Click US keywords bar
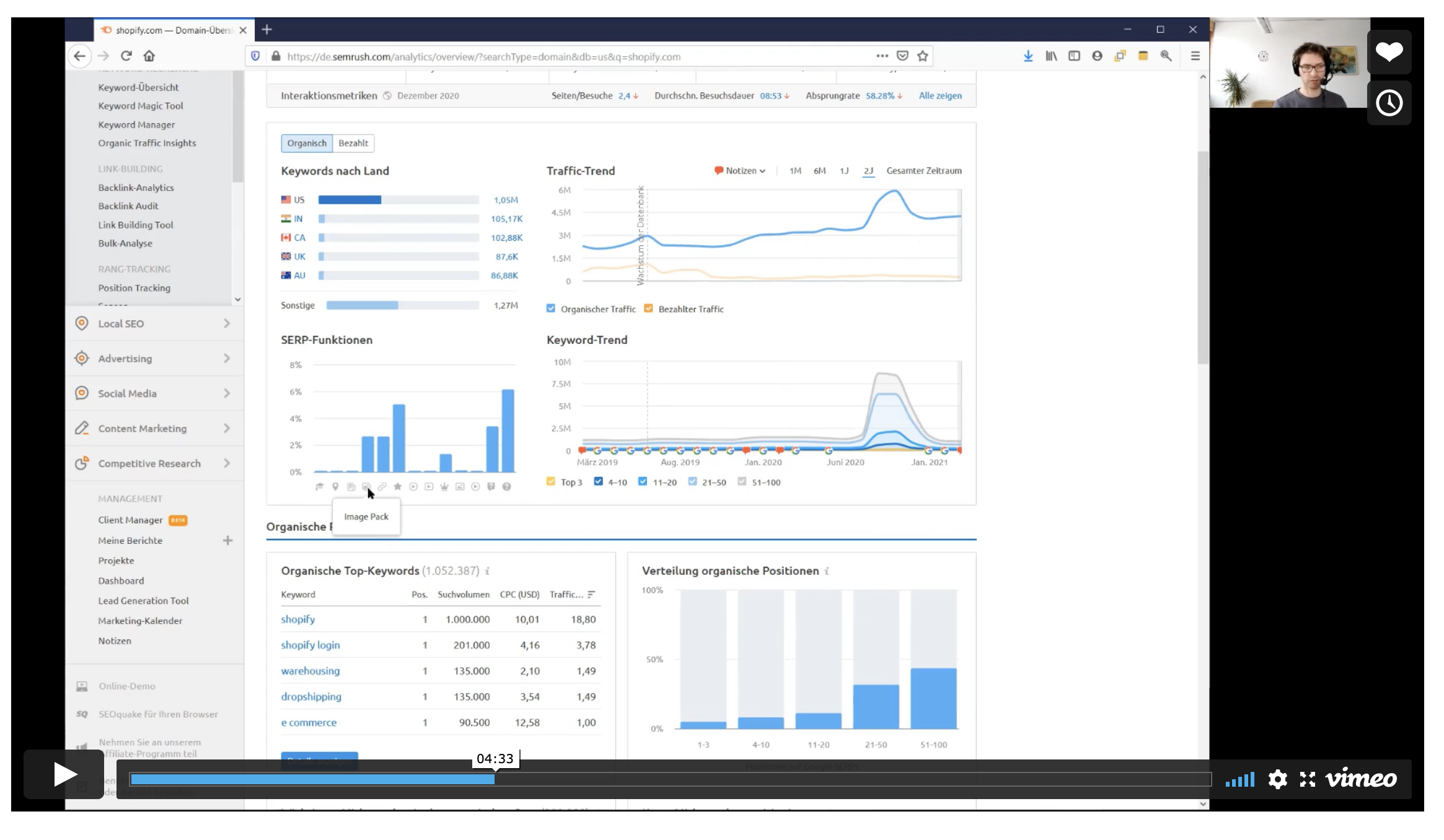Screen dimensions: 1444x840 tap(398, 200)
